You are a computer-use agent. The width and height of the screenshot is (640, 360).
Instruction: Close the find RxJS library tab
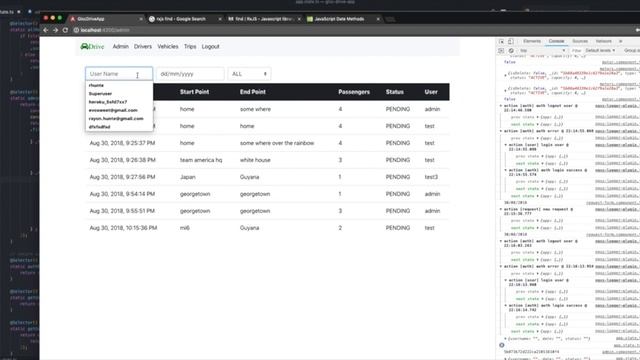point(299,19)
